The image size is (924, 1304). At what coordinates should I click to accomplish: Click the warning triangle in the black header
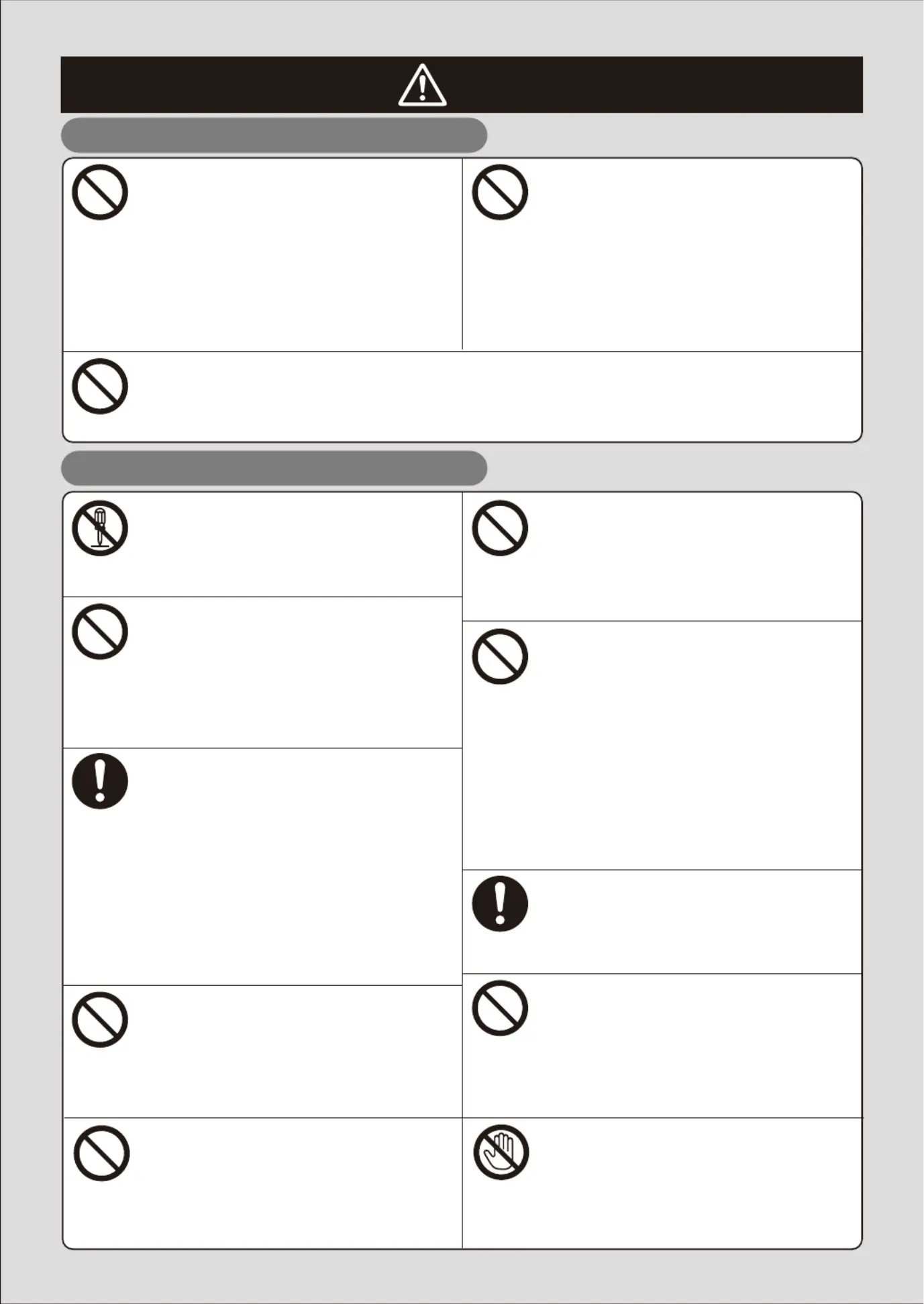(422, 85)
